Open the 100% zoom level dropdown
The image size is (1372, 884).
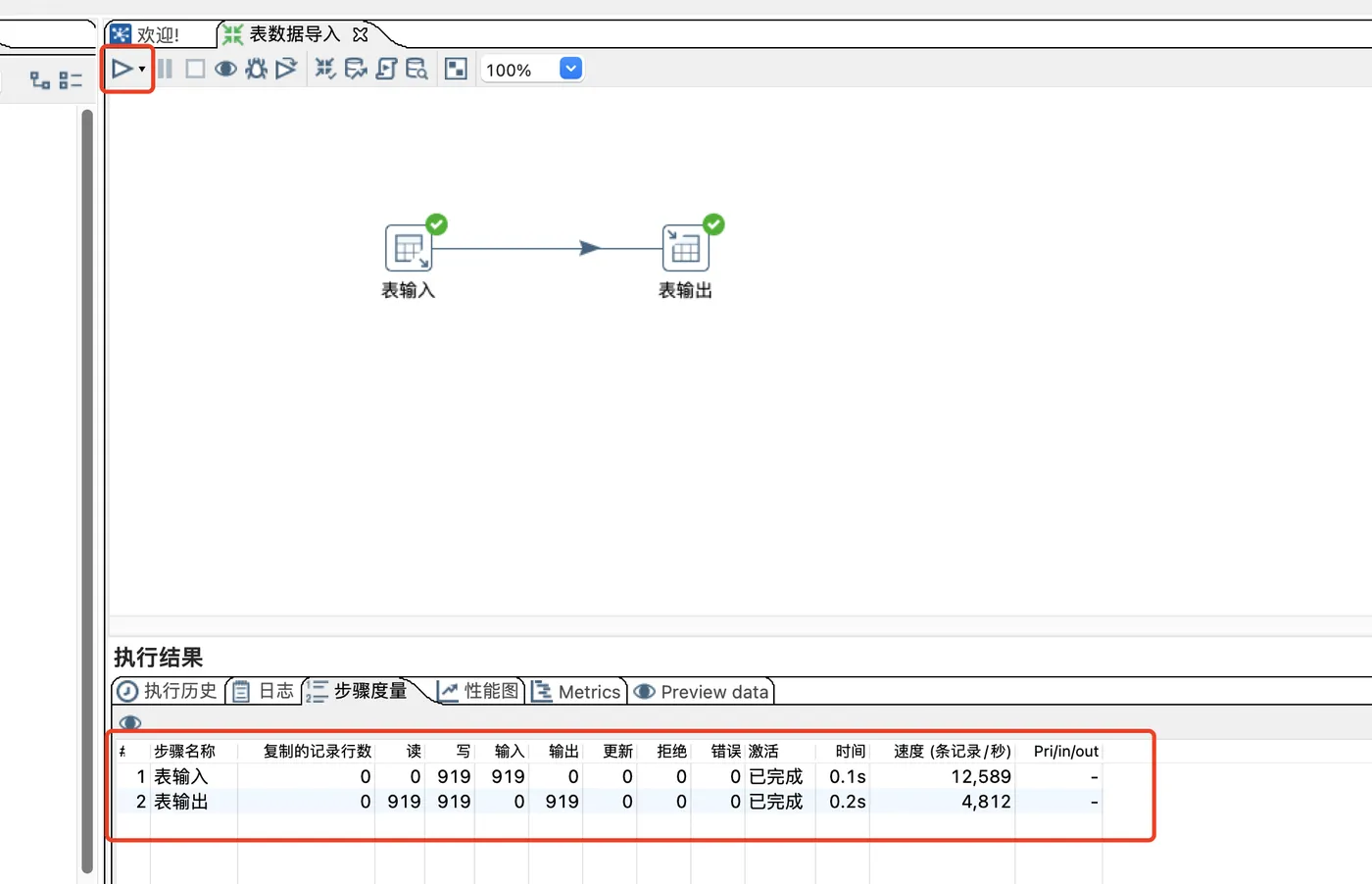tap(570, 69)
